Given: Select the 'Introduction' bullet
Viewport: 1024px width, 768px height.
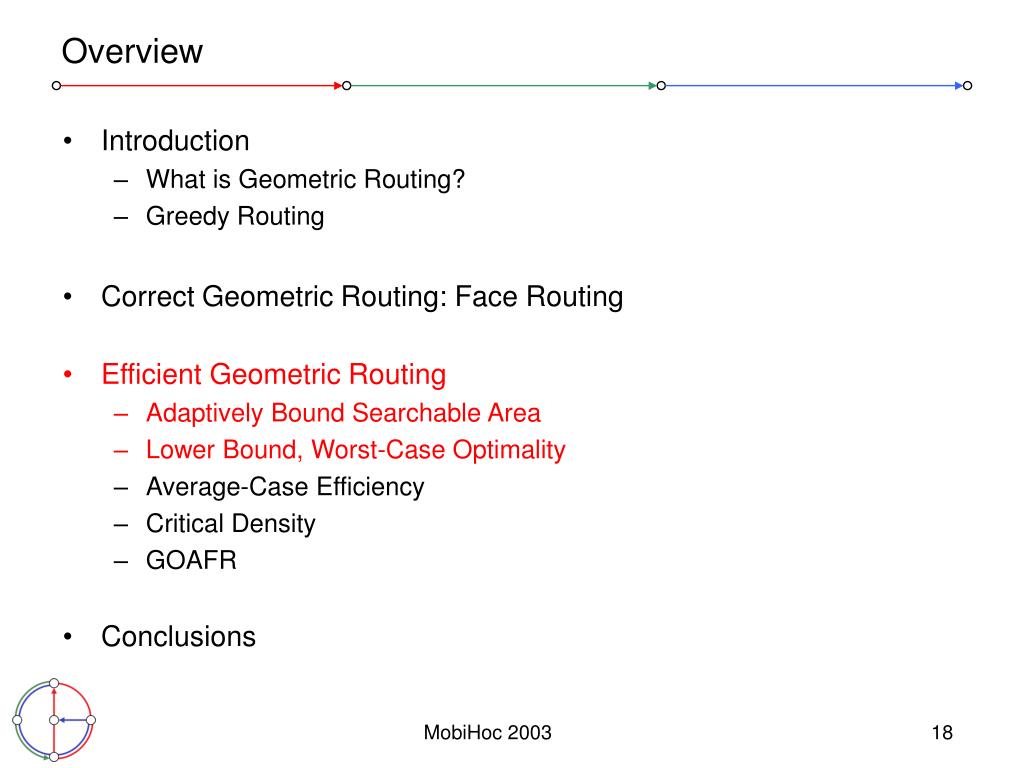Looking at the screenshot, I should pyautogui.click(x=175, y=140).
